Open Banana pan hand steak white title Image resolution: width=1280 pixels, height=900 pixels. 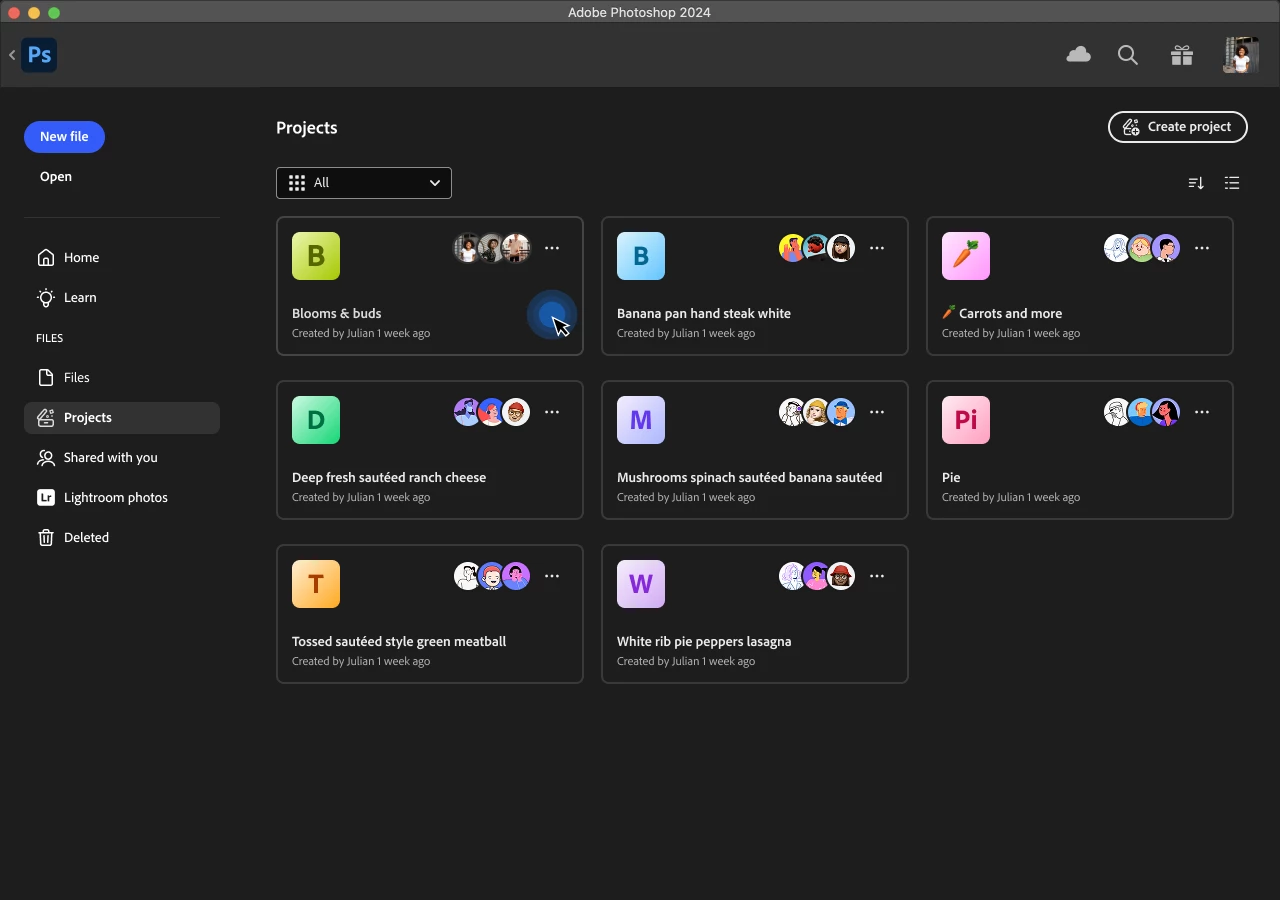(704, 313)
